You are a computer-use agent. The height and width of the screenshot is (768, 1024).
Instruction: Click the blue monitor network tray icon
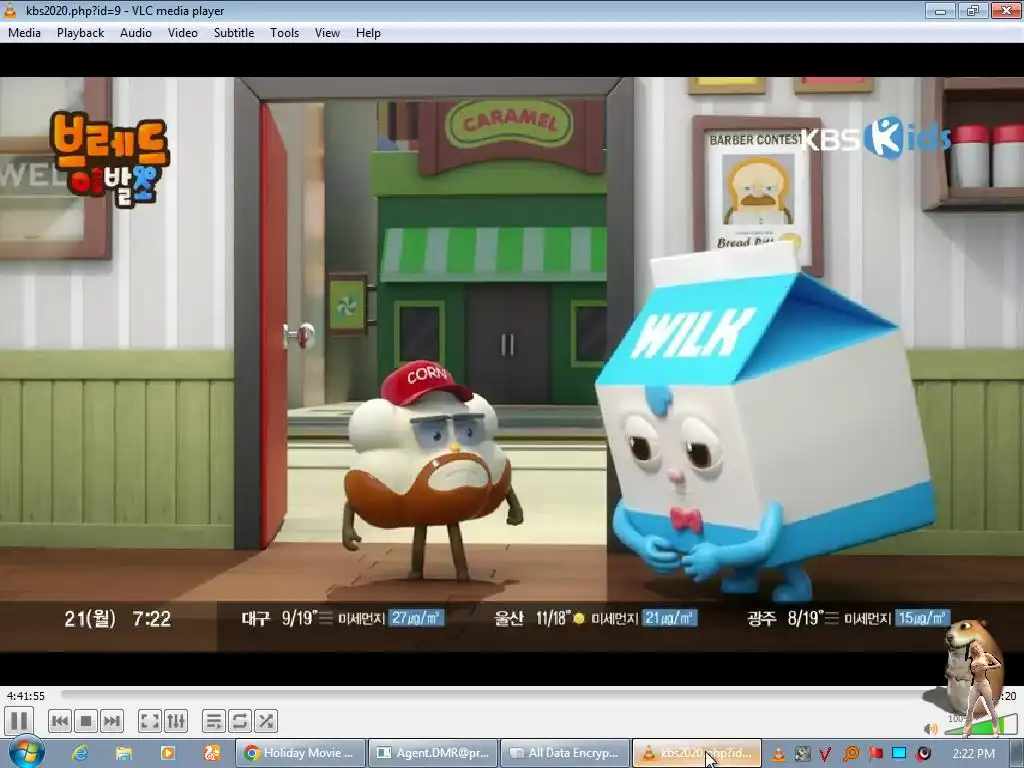click(899, 754)
